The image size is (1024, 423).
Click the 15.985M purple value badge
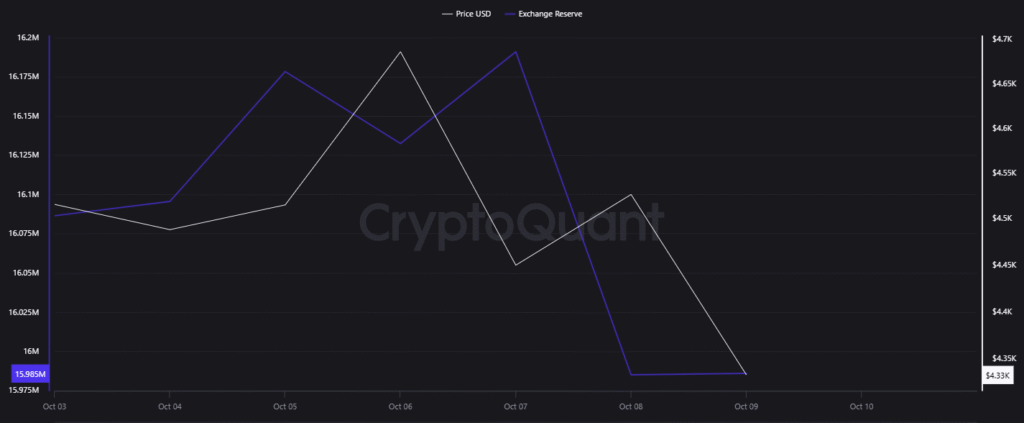(x=28, y=374)
